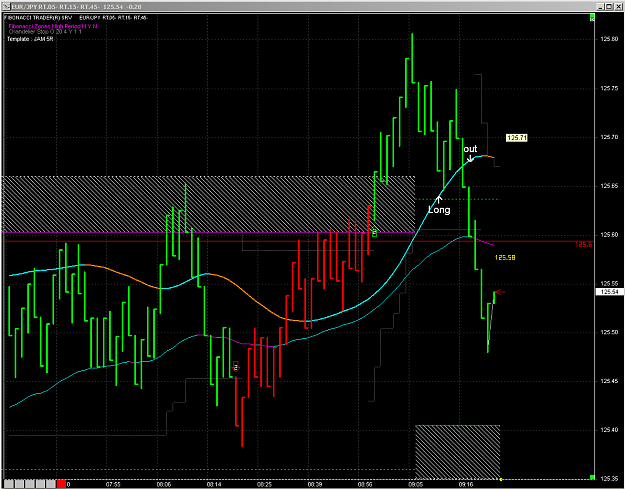Click the 125.80 price axis label

coord(609,39)
